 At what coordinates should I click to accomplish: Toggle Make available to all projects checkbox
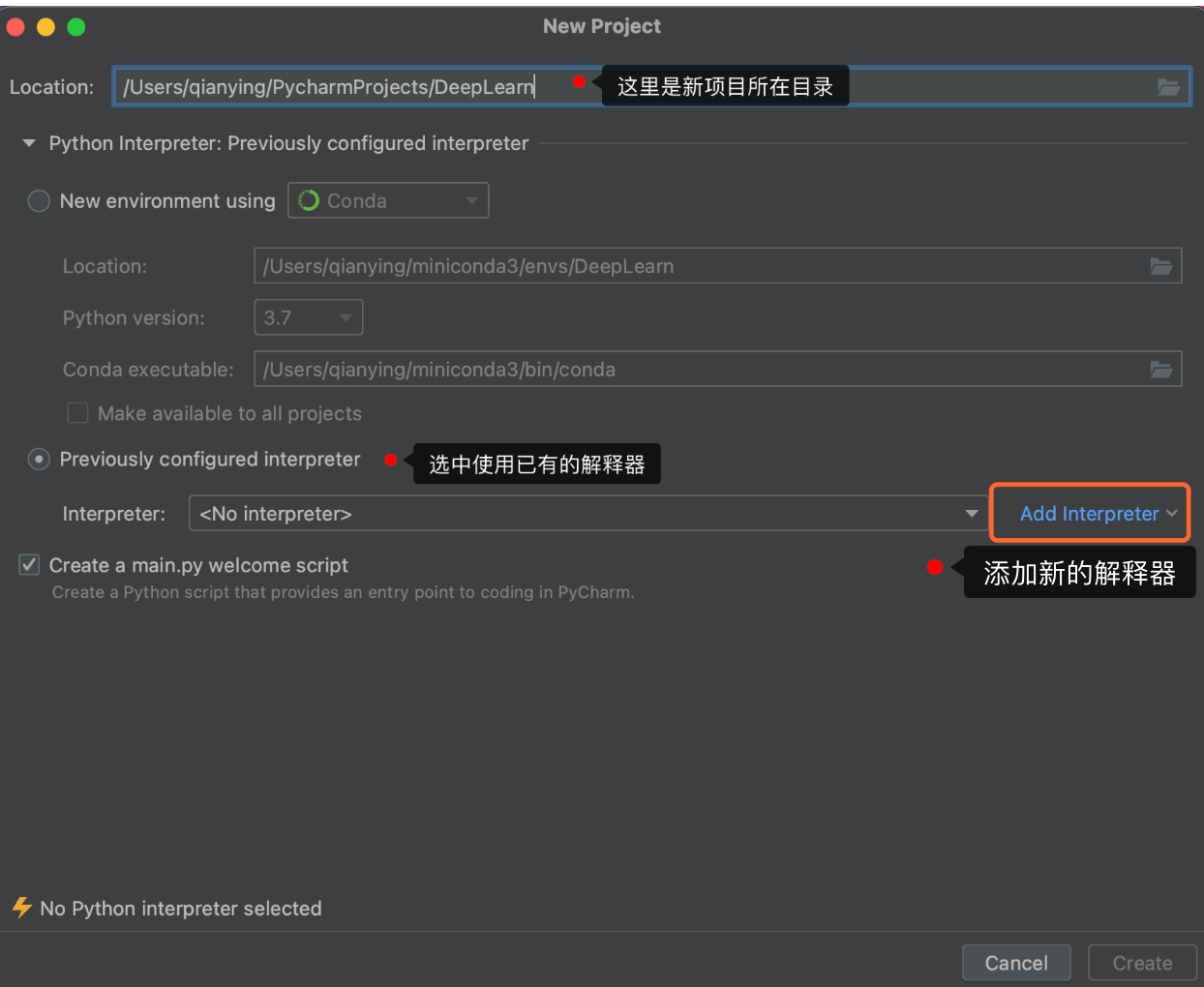[x=77, y=413]
